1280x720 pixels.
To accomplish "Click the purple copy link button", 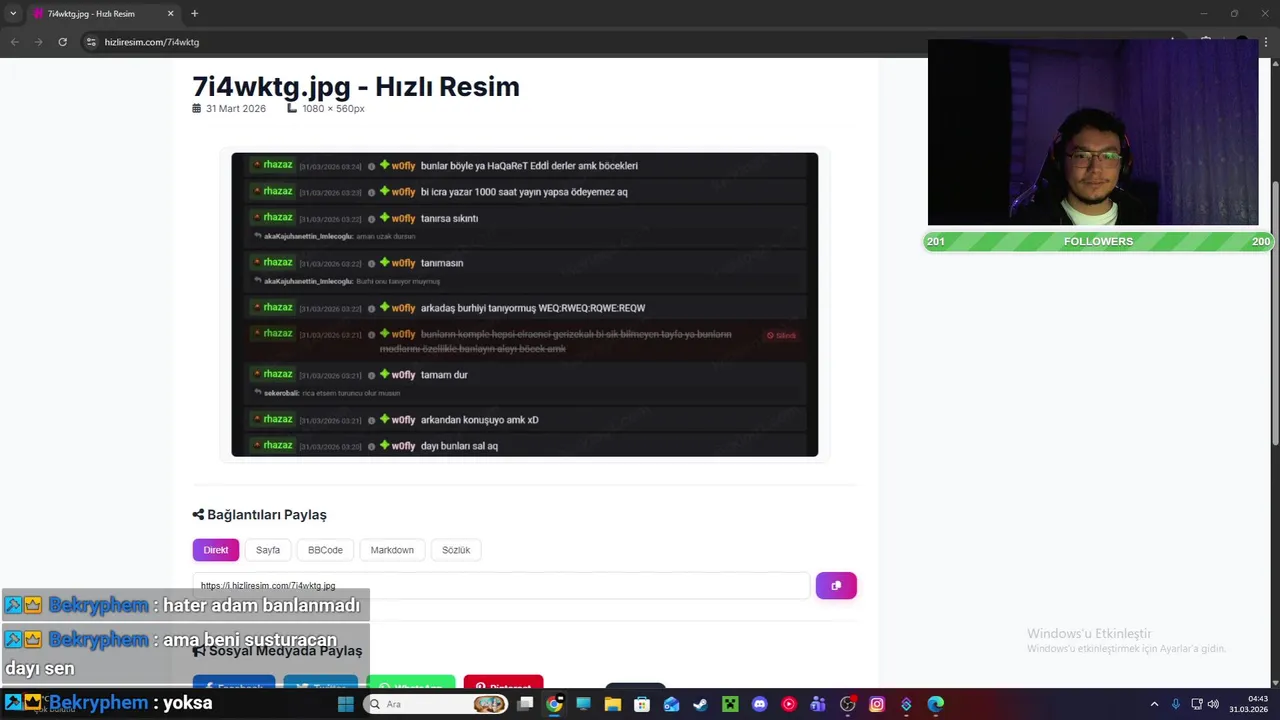I will point(836,585).
